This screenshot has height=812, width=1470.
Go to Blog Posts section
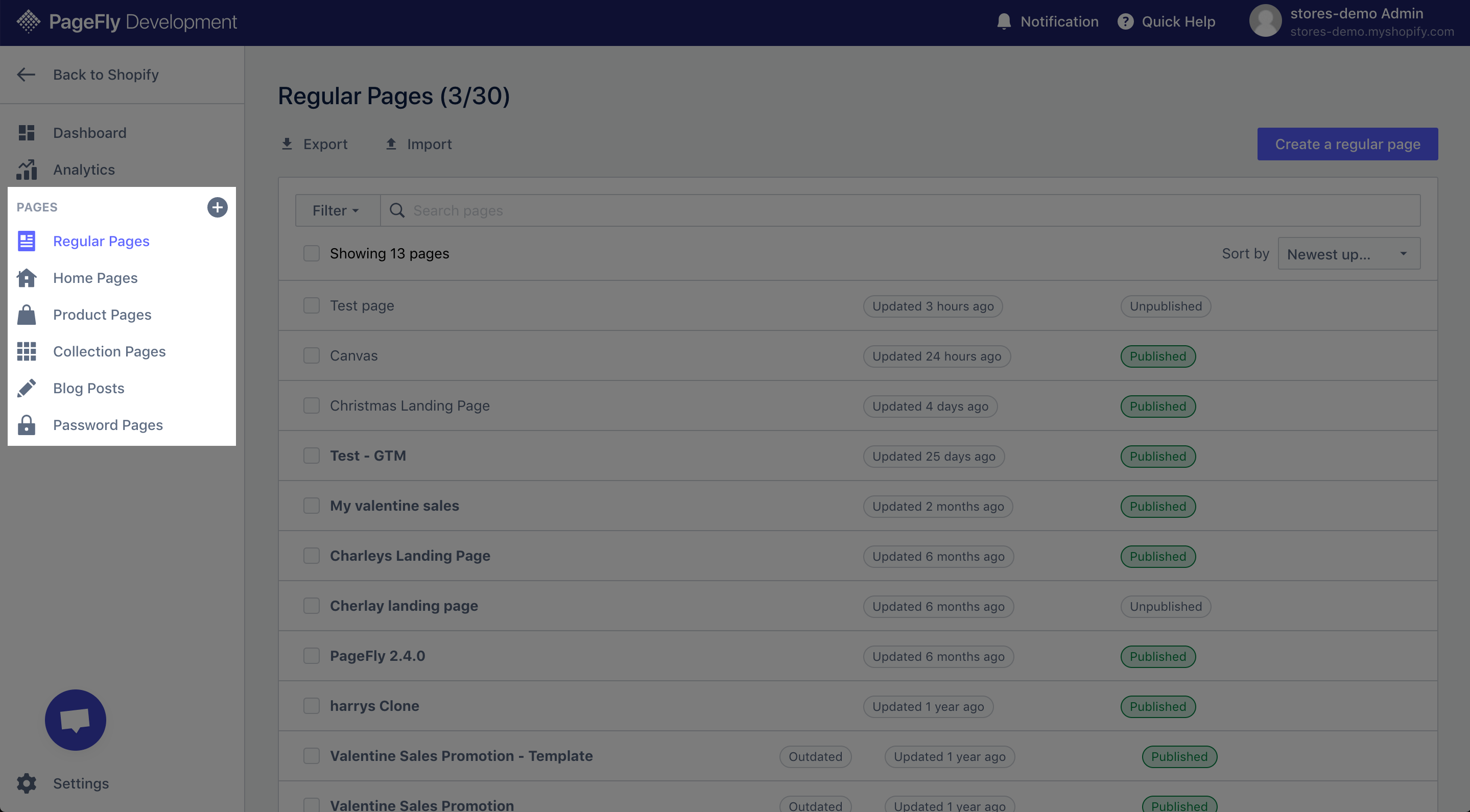88,388
